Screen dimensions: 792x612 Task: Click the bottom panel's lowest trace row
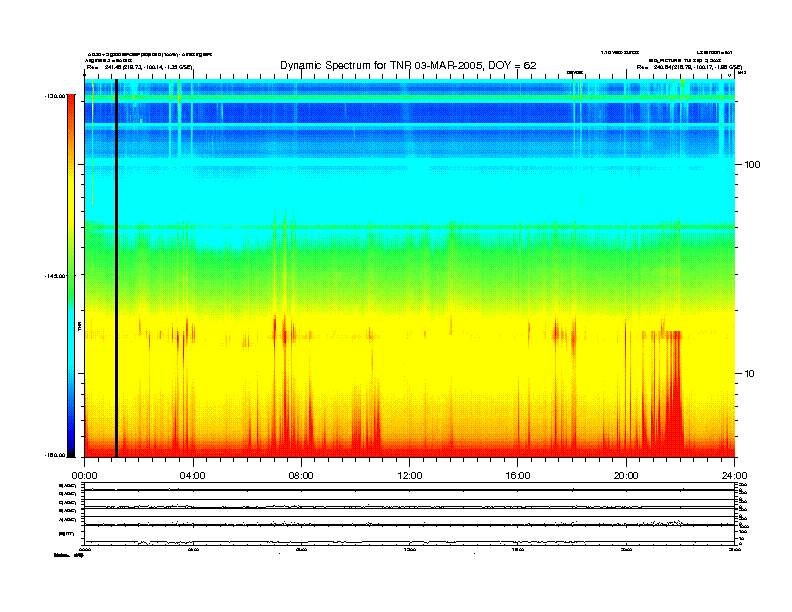409,536
